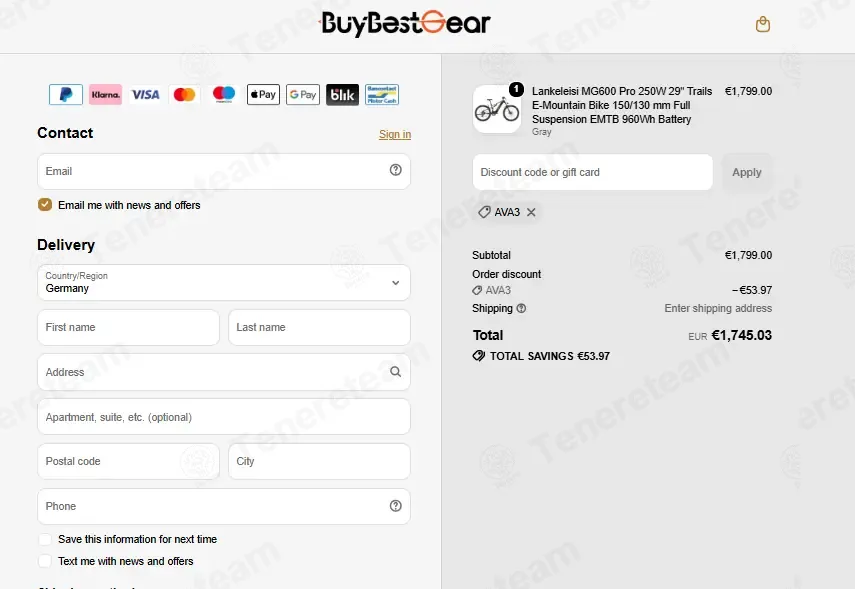855x589 pixels.
Task: Click the Apply discount button
Action: pyautogui.click(x=746, y=172)
